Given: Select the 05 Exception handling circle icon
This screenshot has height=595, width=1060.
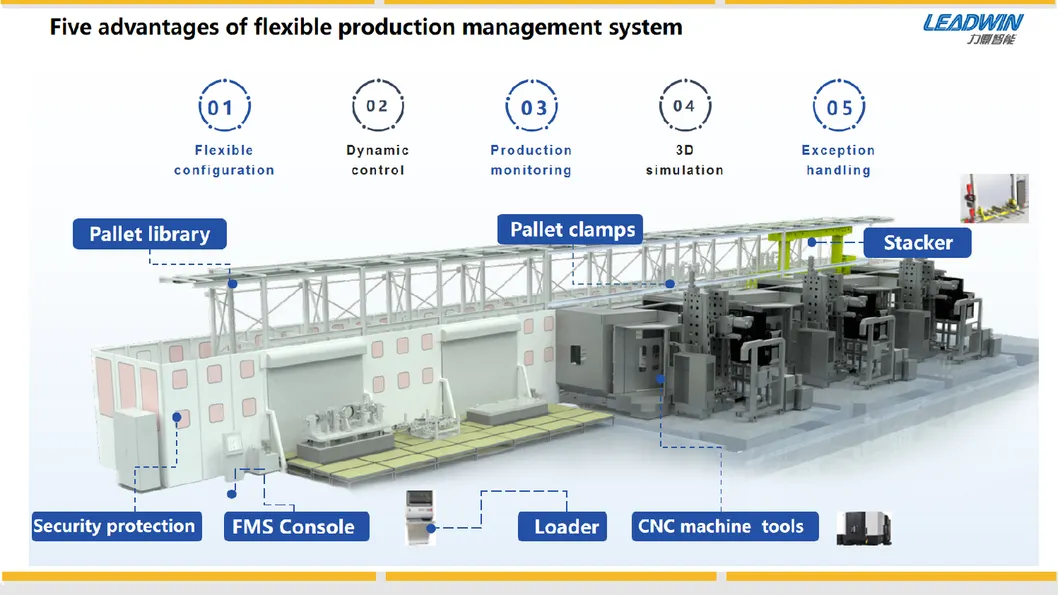Looking at the screenshot, I should (x=838, y=106).
